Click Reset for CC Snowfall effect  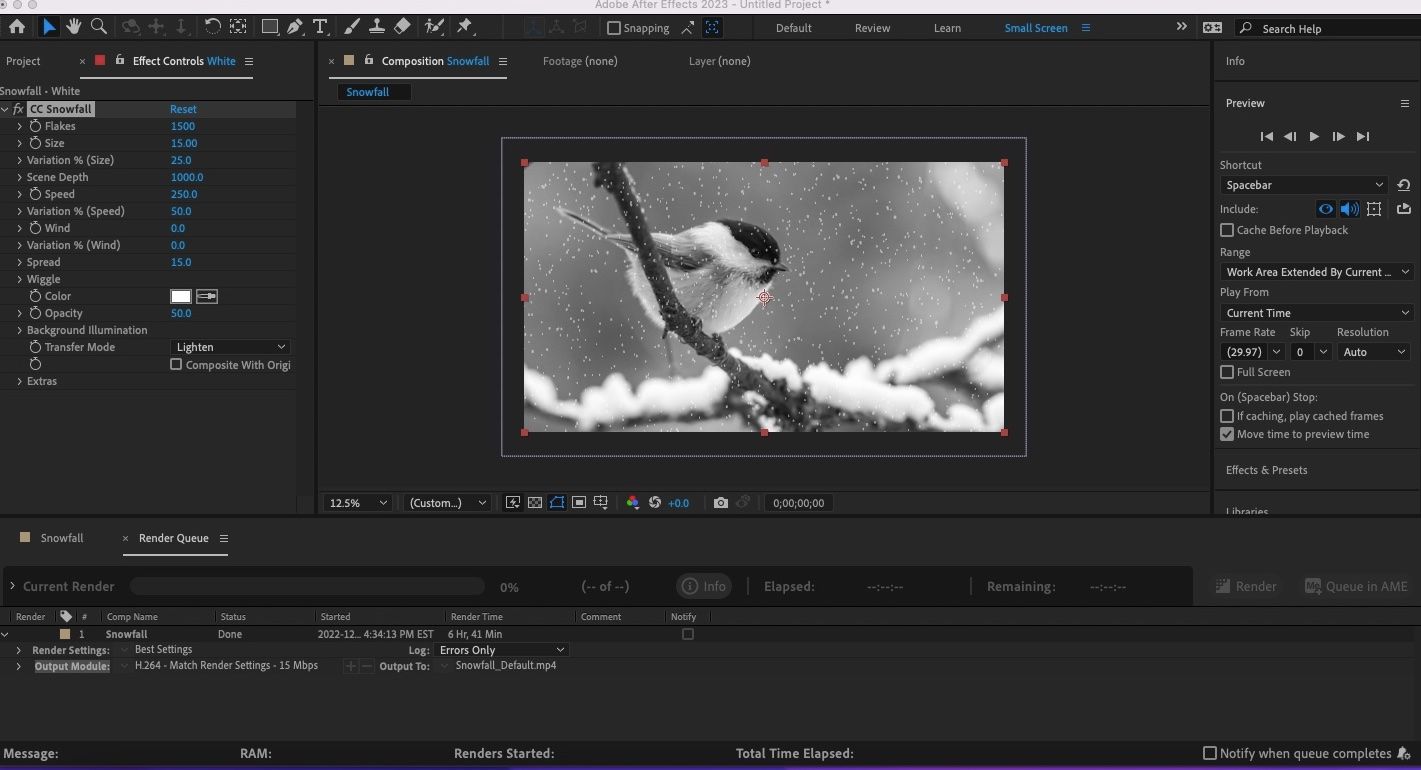[x=183, y=109]
